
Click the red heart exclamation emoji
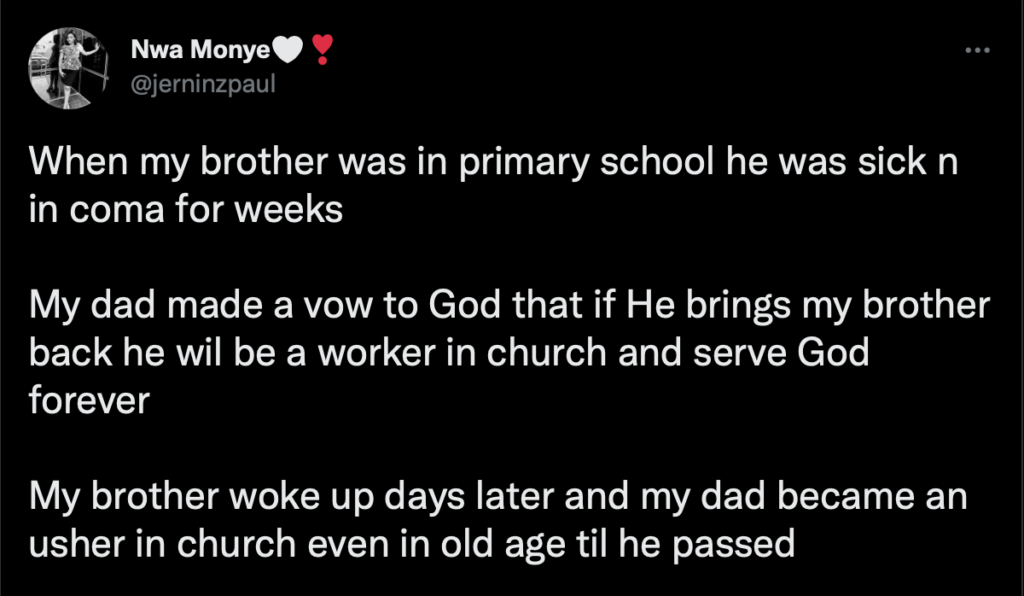(x=322, y=50)
